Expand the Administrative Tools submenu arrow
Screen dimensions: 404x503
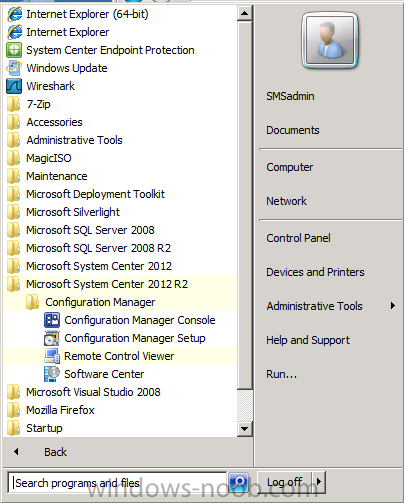pyautogui.click(x=393, y=305)
